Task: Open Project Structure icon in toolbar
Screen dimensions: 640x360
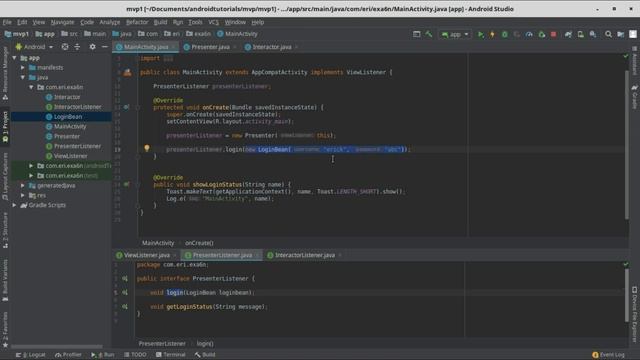Action: (620, 34)
